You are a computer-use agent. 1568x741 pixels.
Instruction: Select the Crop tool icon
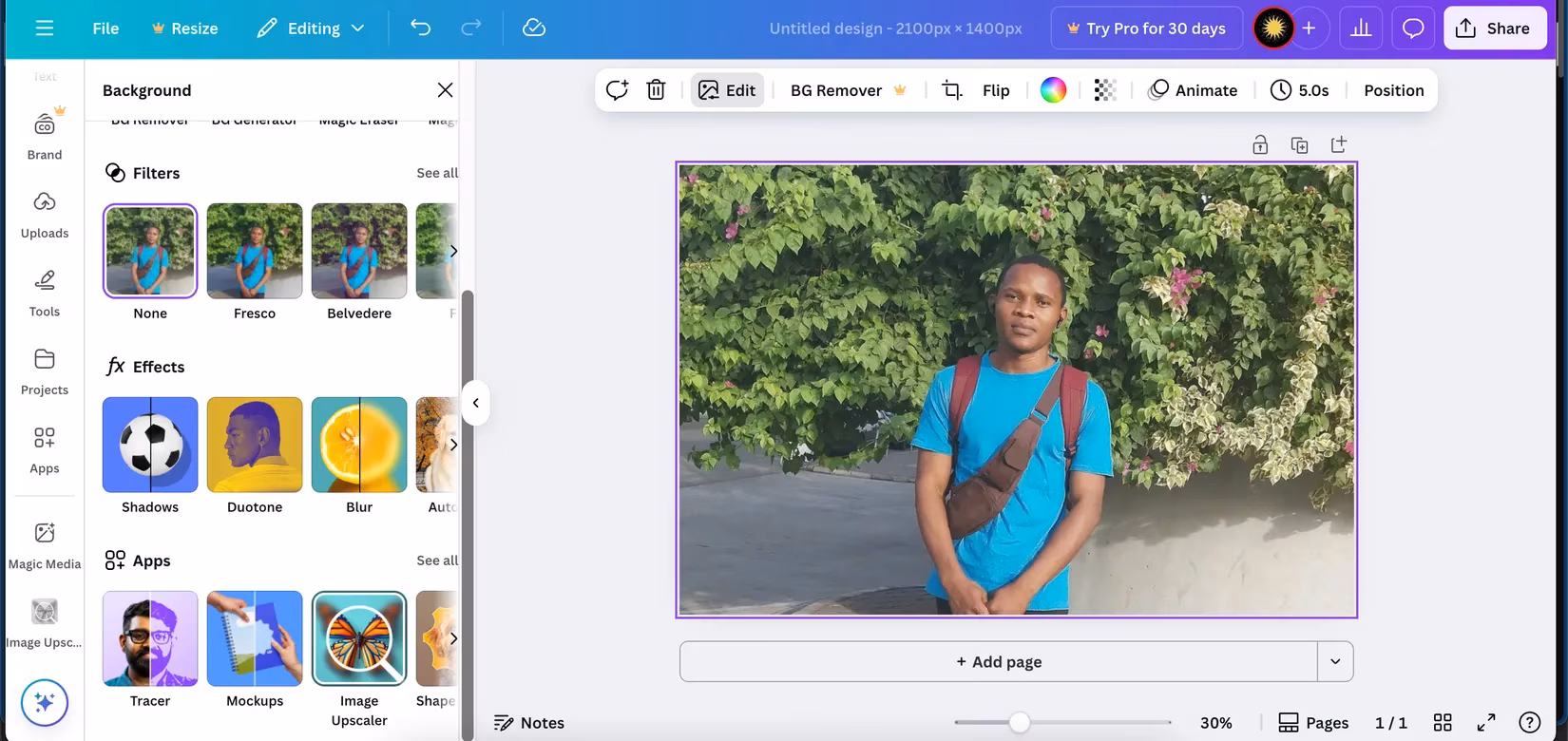point(951,90)
